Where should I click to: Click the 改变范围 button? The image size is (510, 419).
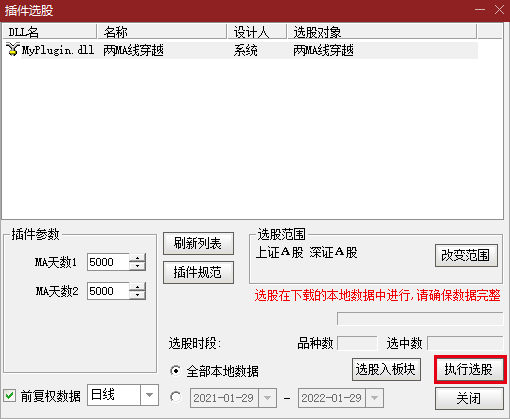(x=466, y=255)
